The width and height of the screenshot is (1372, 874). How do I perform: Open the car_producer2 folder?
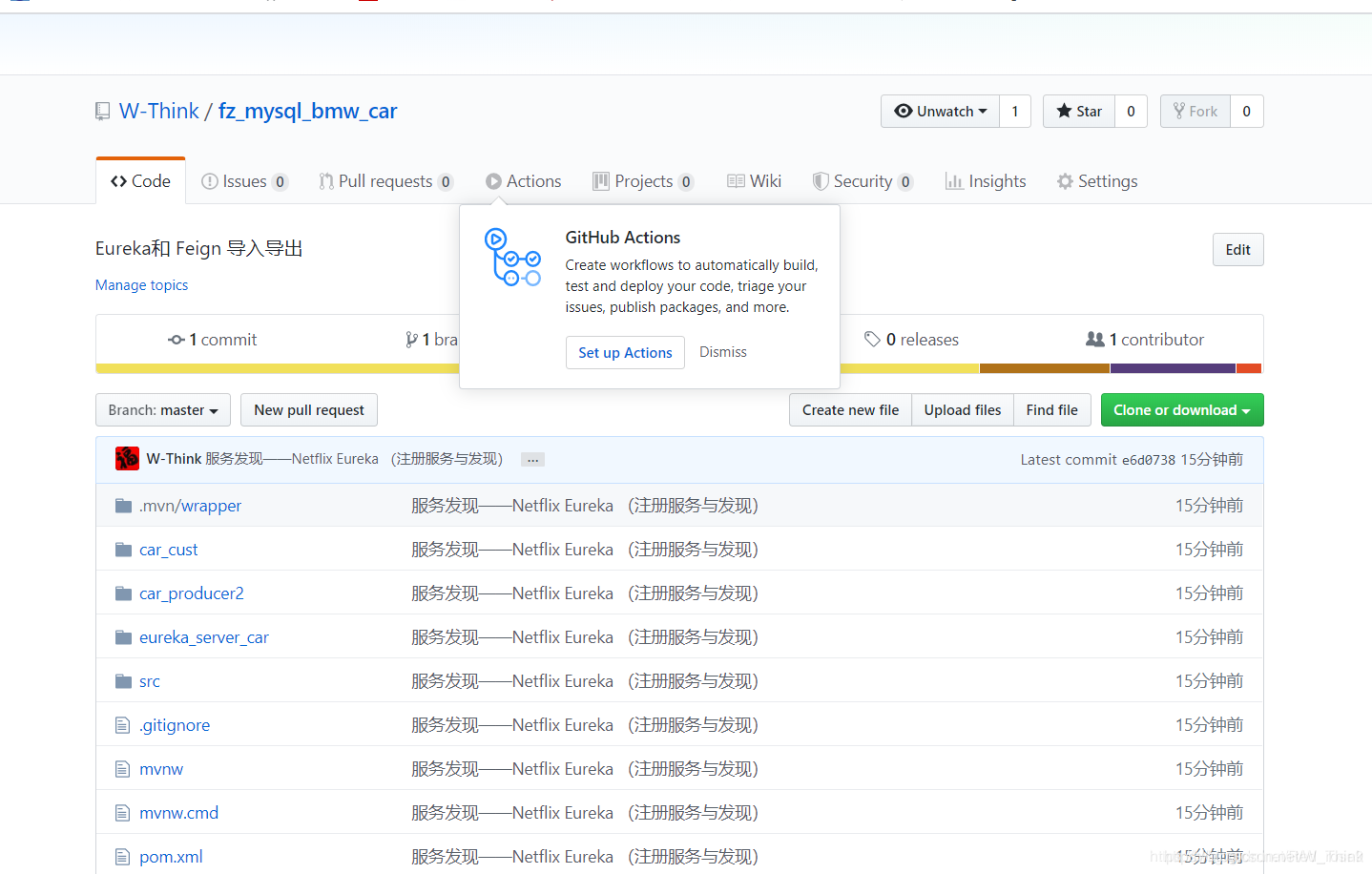coord(192,593)
